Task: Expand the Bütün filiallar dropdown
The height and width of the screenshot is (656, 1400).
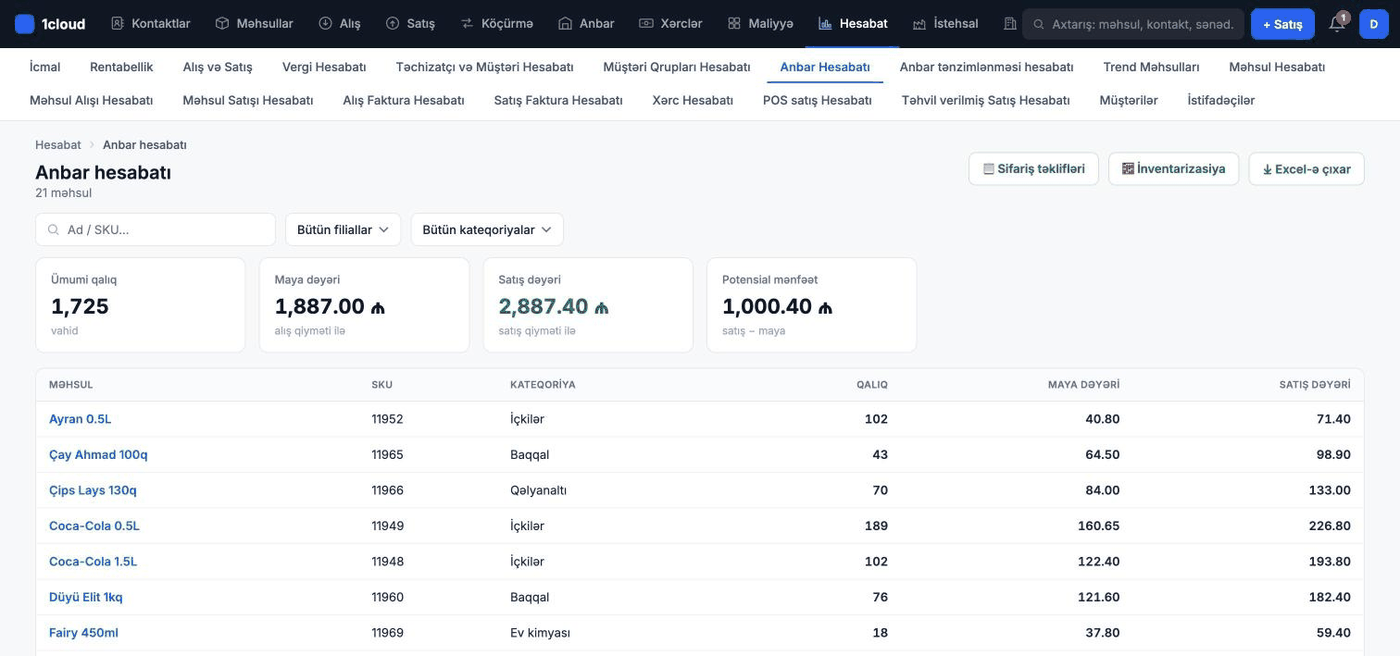Action: point(343,229)
